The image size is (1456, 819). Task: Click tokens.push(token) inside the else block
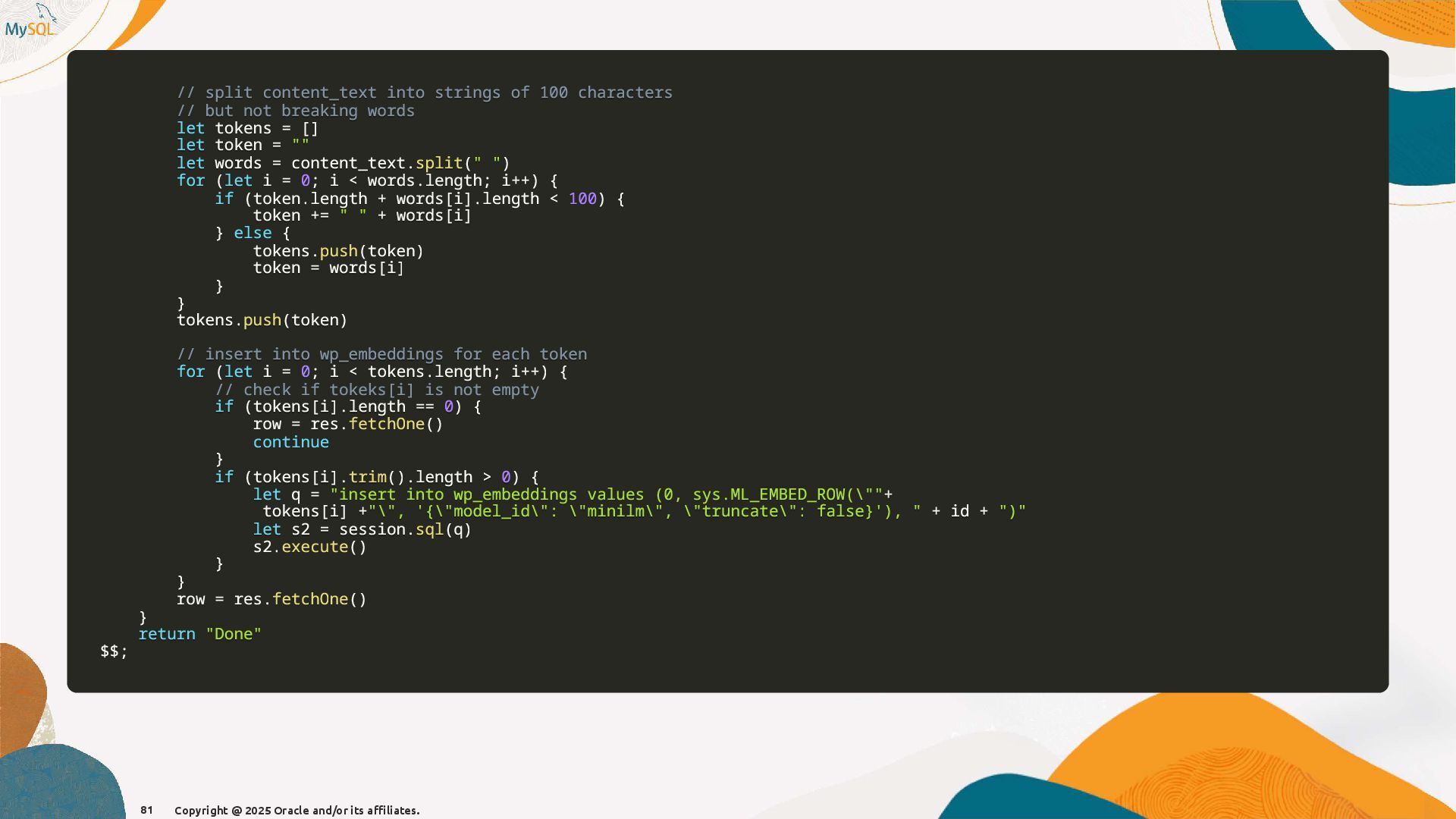point(337,251)
